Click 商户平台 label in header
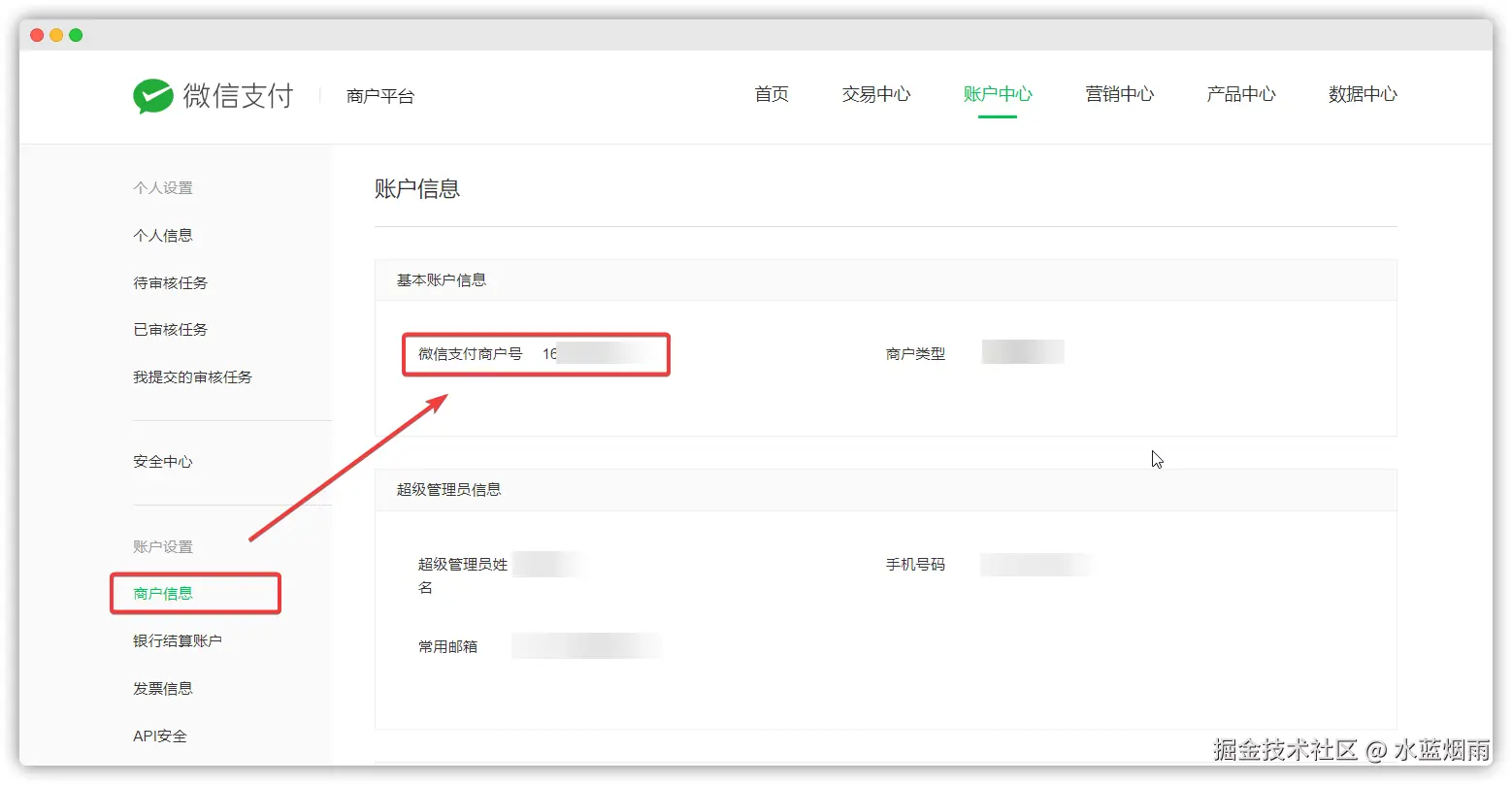1512x785 pixels. pos(380,96)
